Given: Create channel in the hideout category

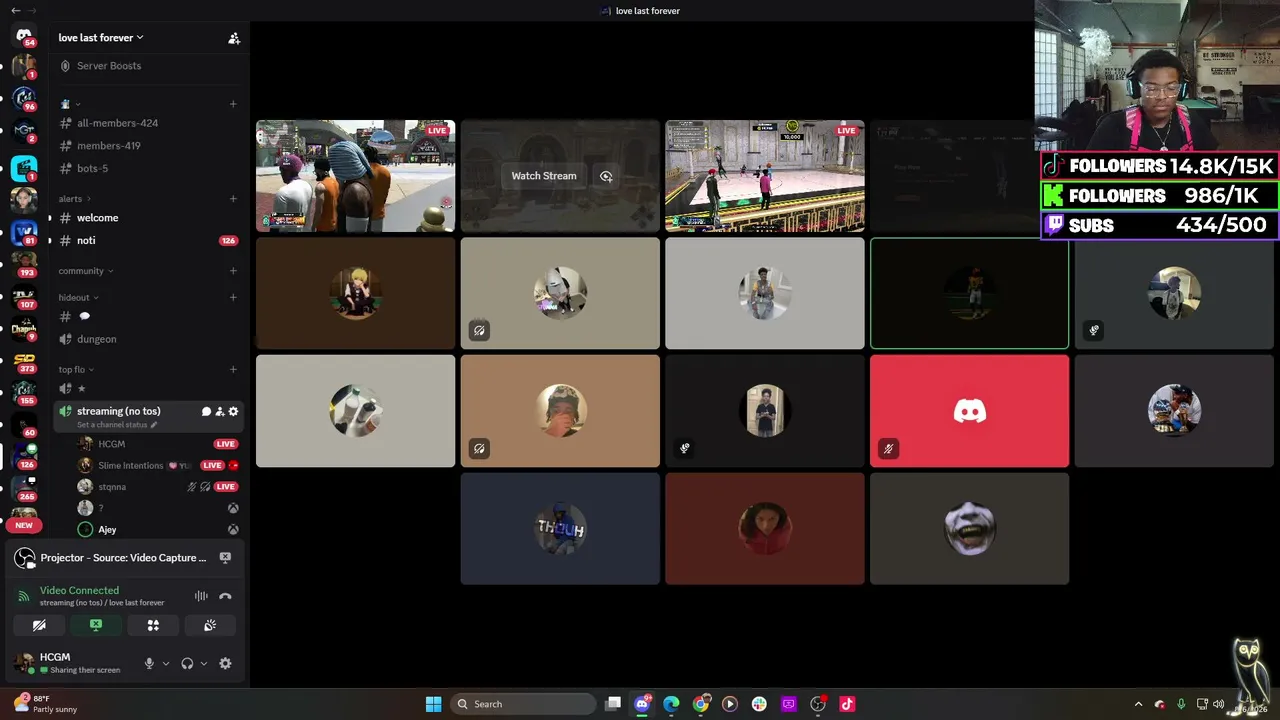Looking at the screenshot, I should pyautogui.click(x=233, y=297).
